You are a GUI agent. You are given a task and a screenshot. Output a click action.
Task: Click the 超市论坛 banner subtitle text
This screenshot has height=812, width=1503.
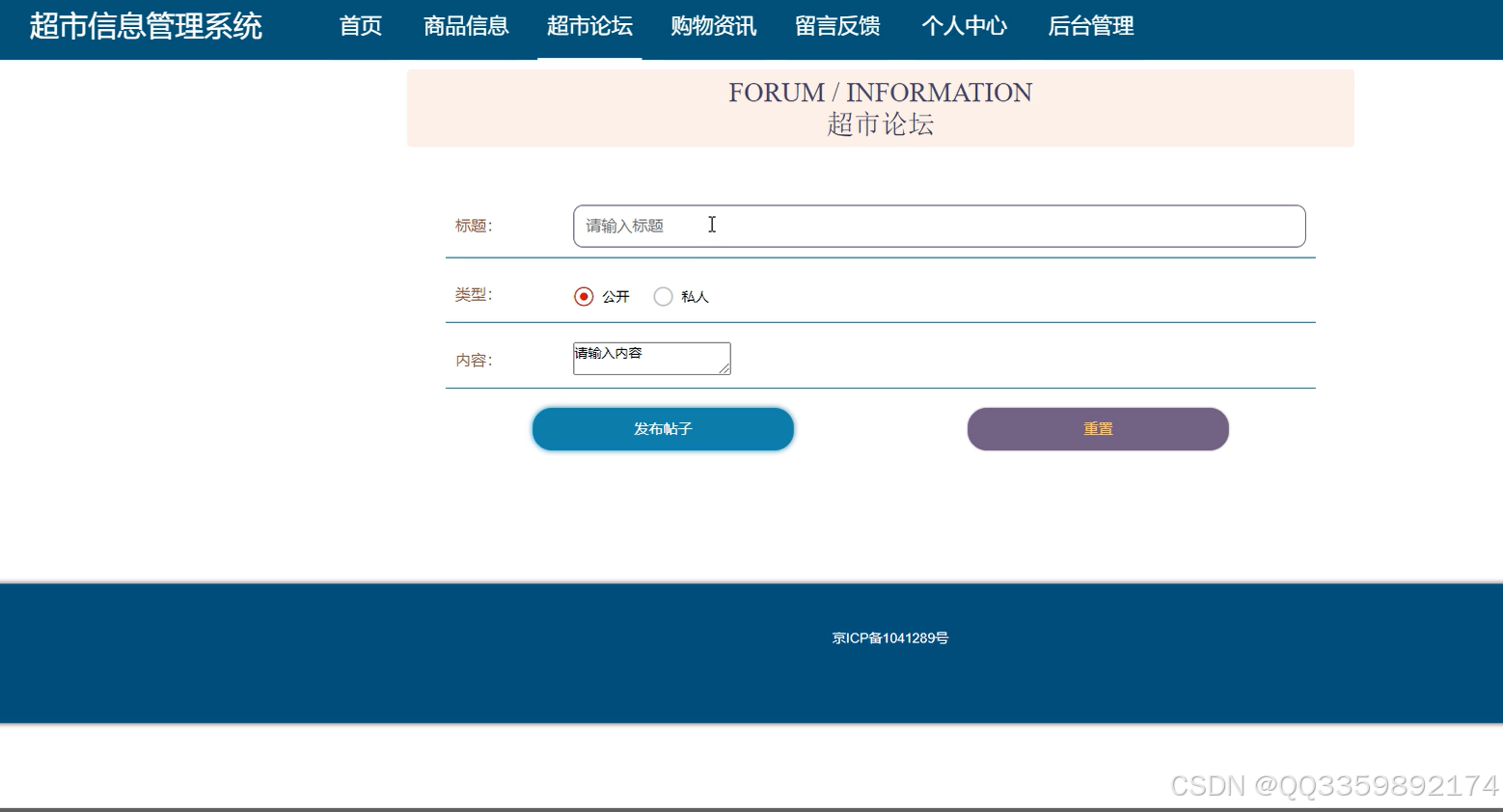point(880,124)
